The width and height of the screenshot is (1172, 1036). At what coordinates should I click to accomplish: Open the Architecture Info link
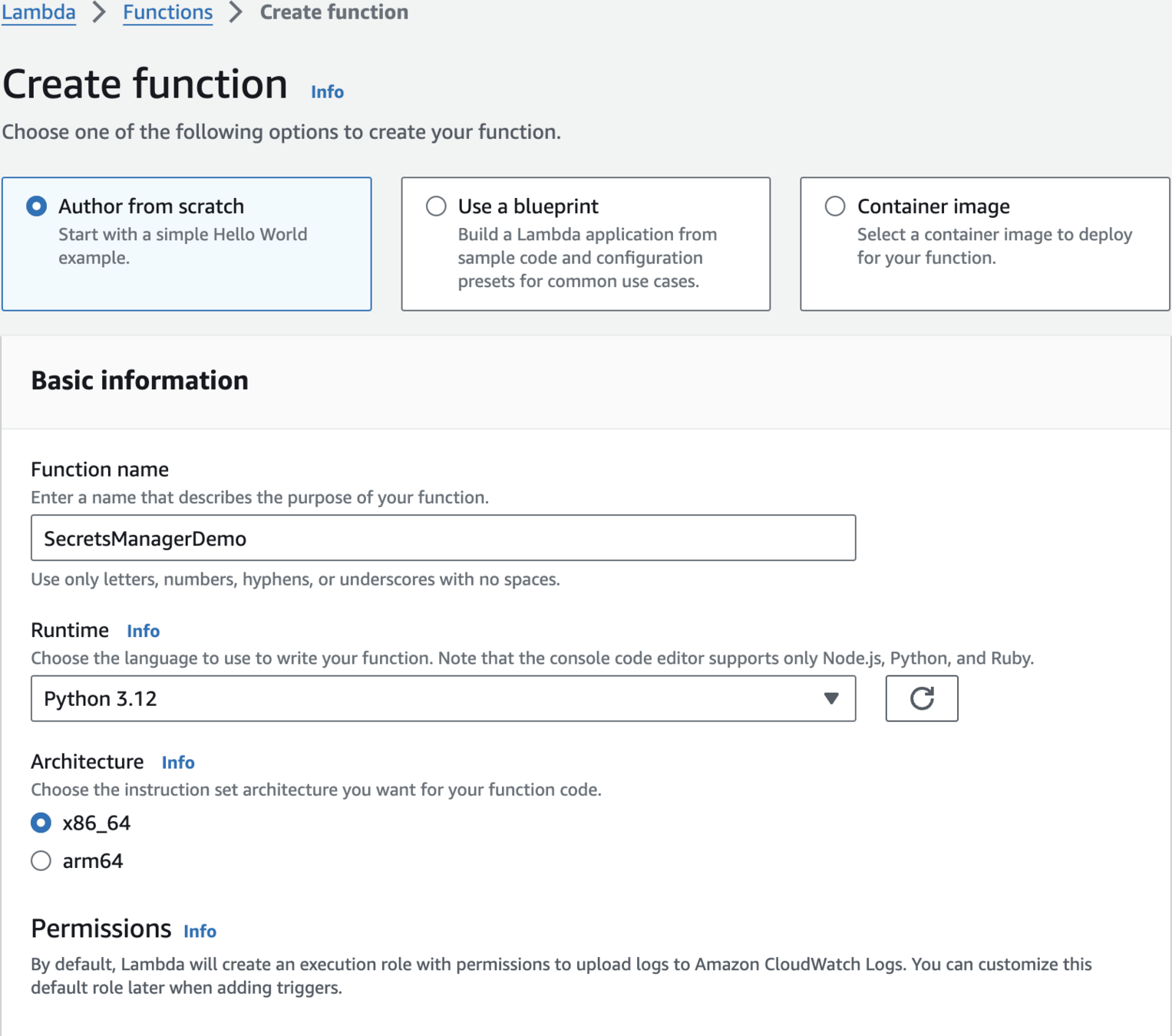tap(178, 762)
